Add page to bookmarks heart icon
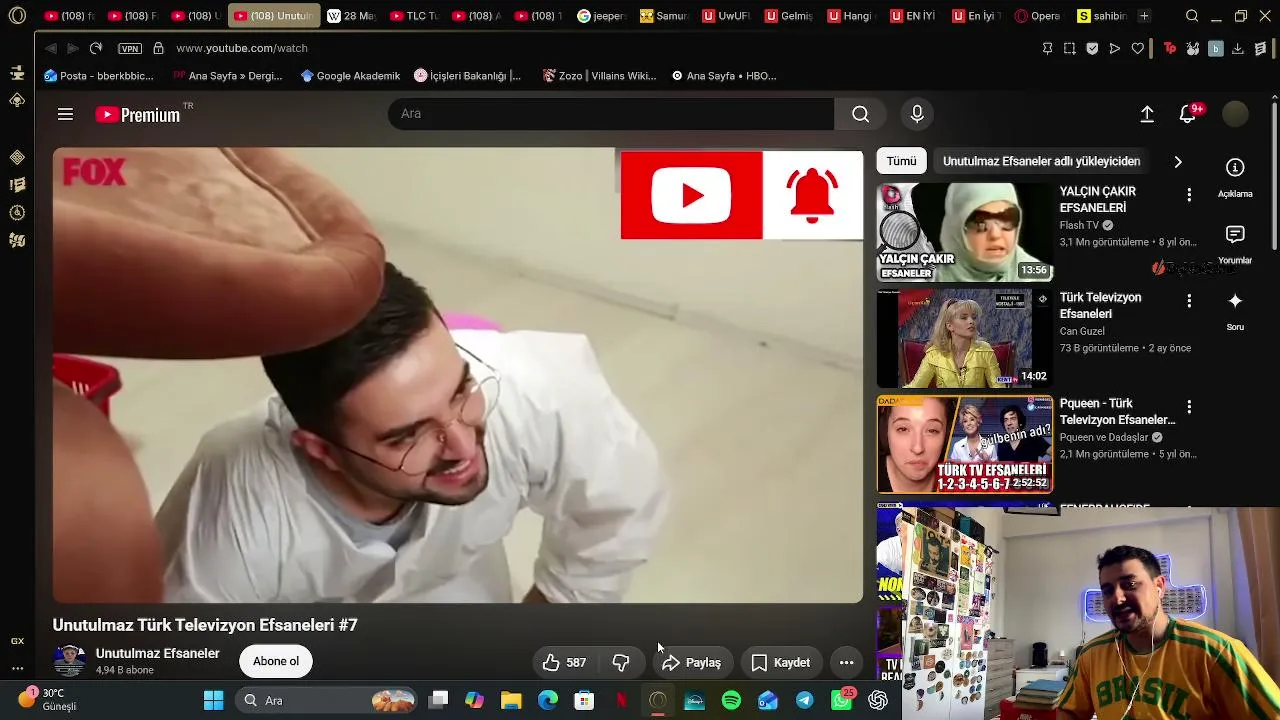Screen dimensions: 1280x720 pos(1138,48)
